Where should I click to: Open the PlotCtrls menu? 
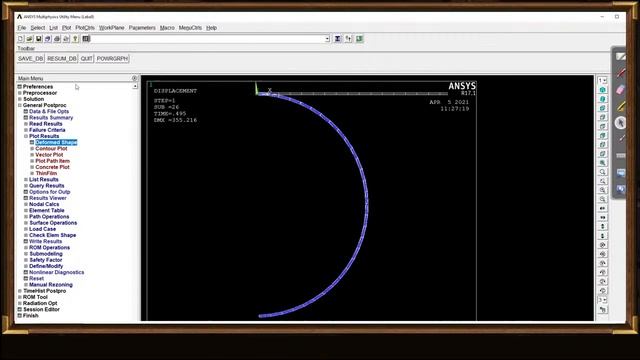point(85,28)
